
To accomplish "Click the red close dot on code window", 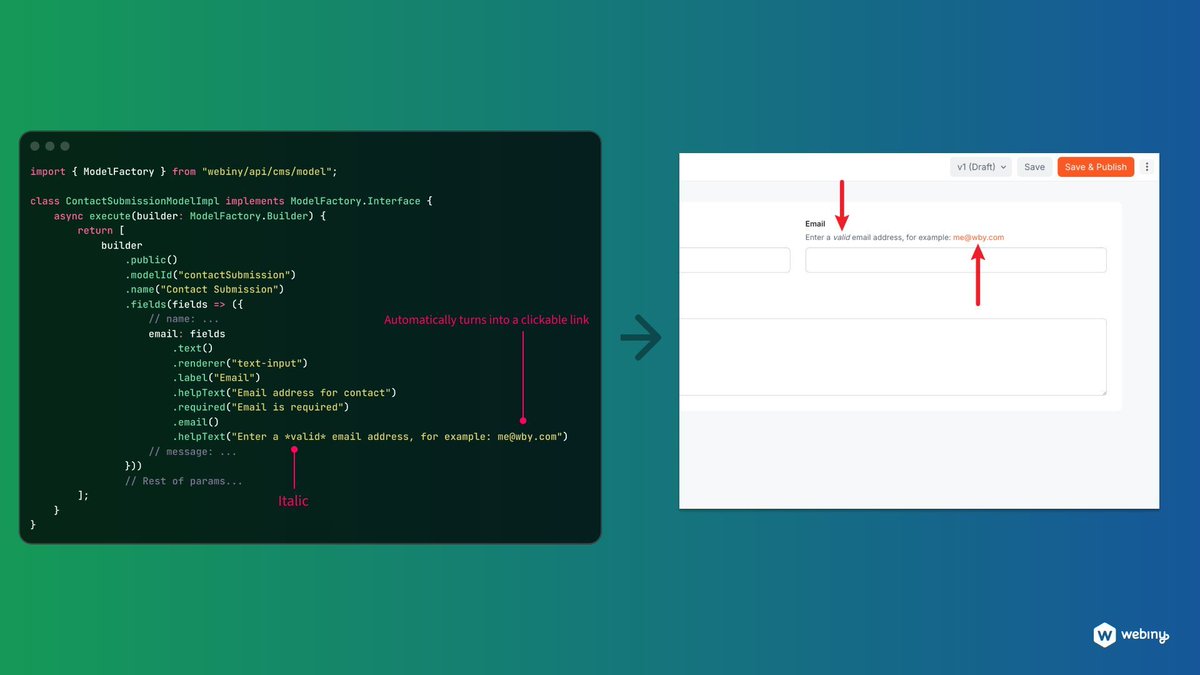I will (36, 144).
